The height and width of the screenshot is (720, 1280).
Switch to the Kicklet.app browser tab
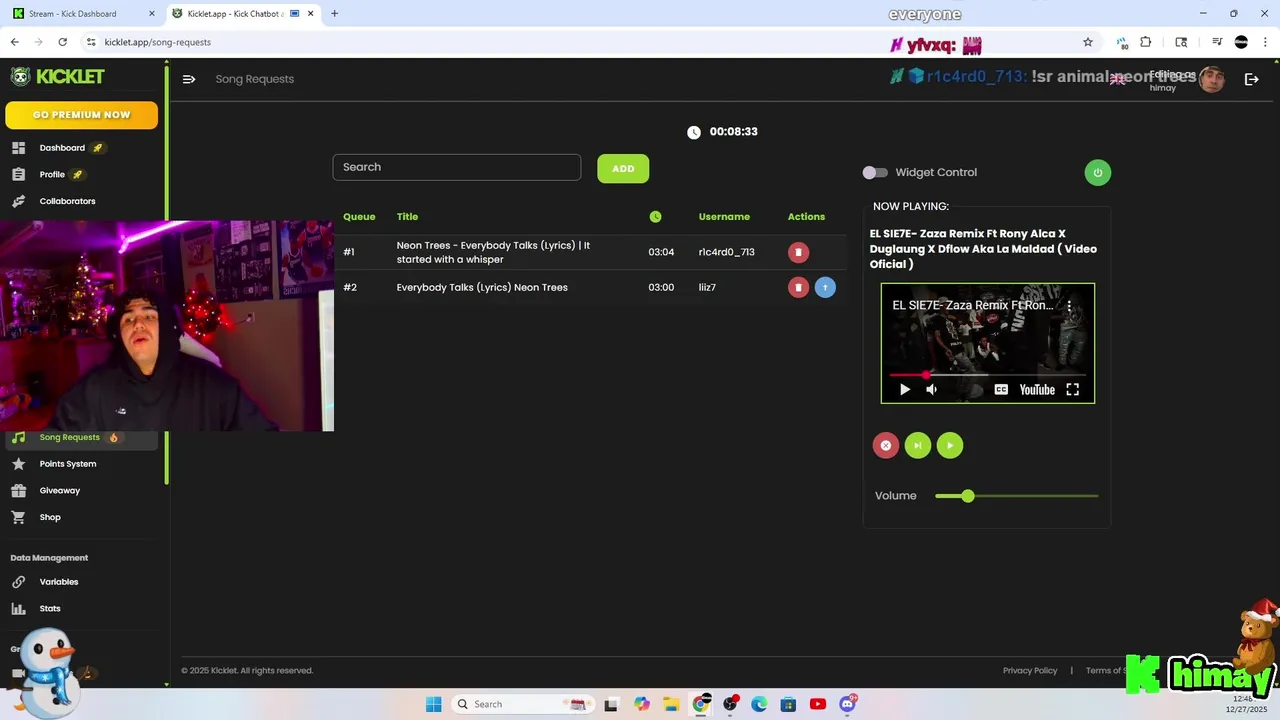242,14
